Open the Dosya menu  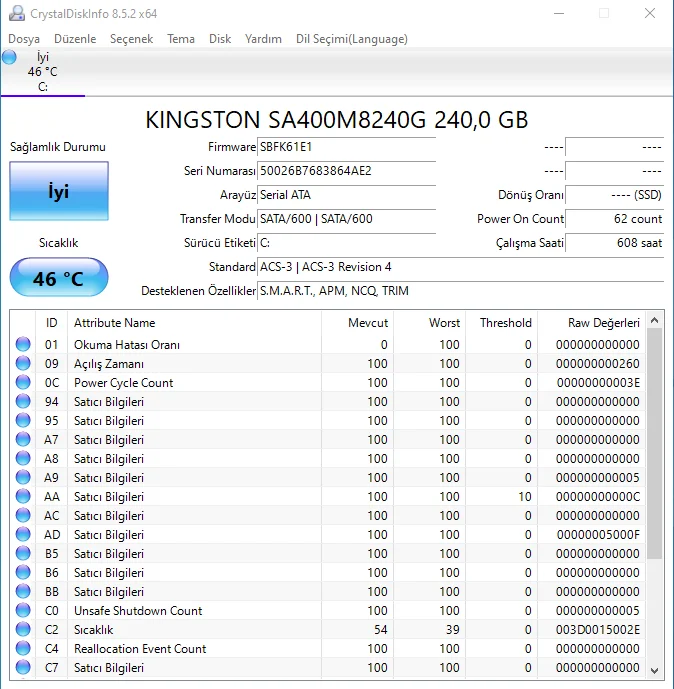[x=24, y=39]
